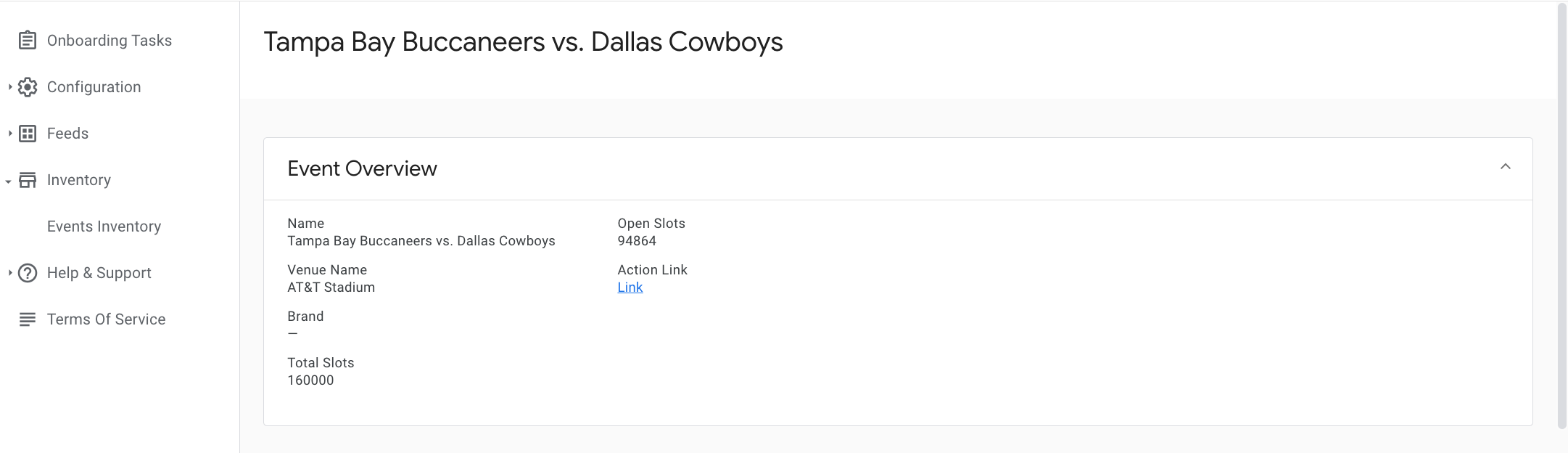This screenshot has width=1568, height=453.
Task: Click the Help & Support question mark icon
Action: (x=28, y=273)
